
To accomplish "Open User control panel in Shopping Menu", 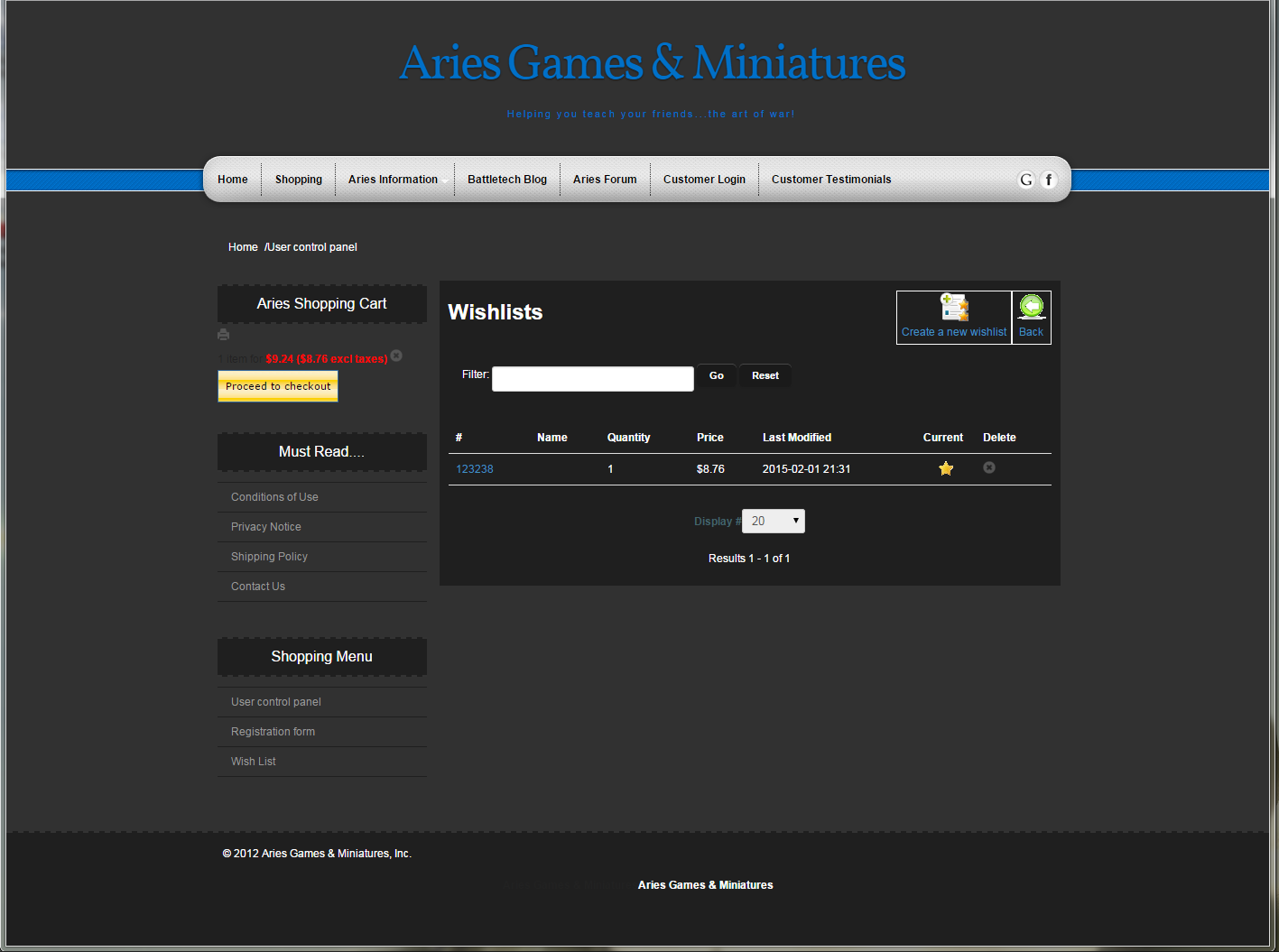I will [x=276, y=702].
